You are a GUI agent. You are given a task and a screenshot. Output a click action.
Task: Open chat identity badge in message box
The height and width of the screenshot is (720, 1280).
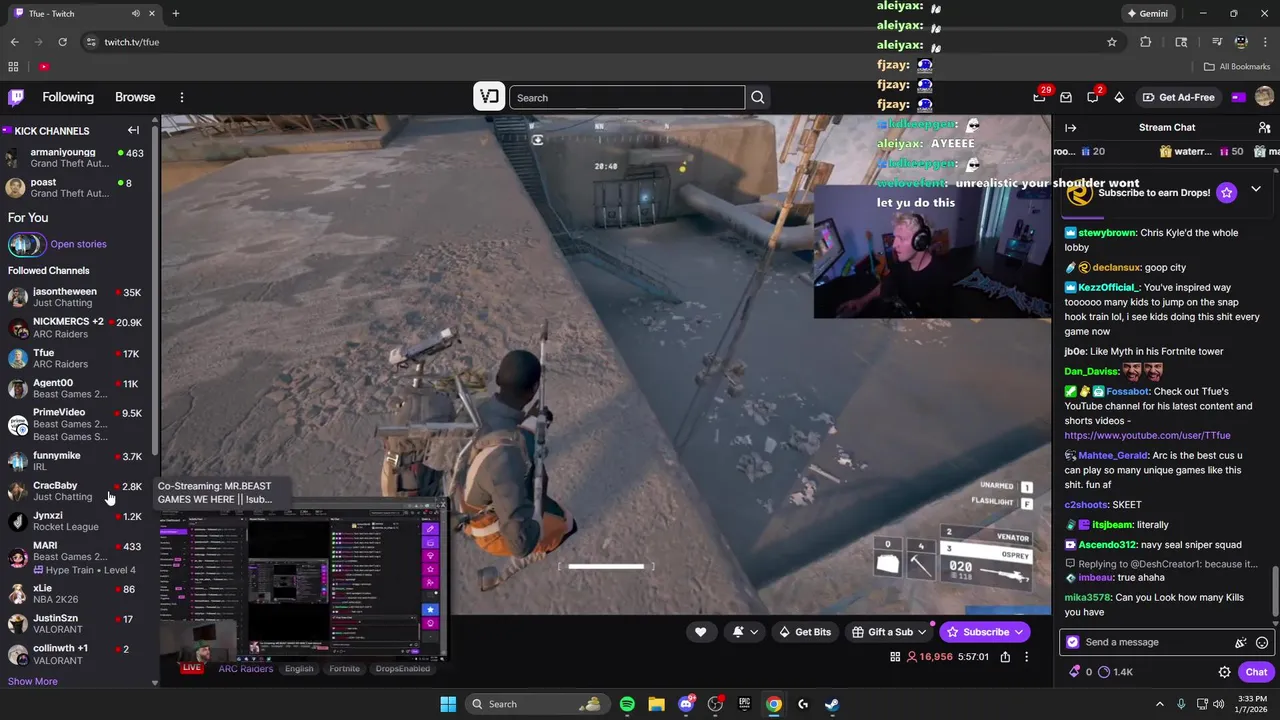click(x=1073, y=642)
